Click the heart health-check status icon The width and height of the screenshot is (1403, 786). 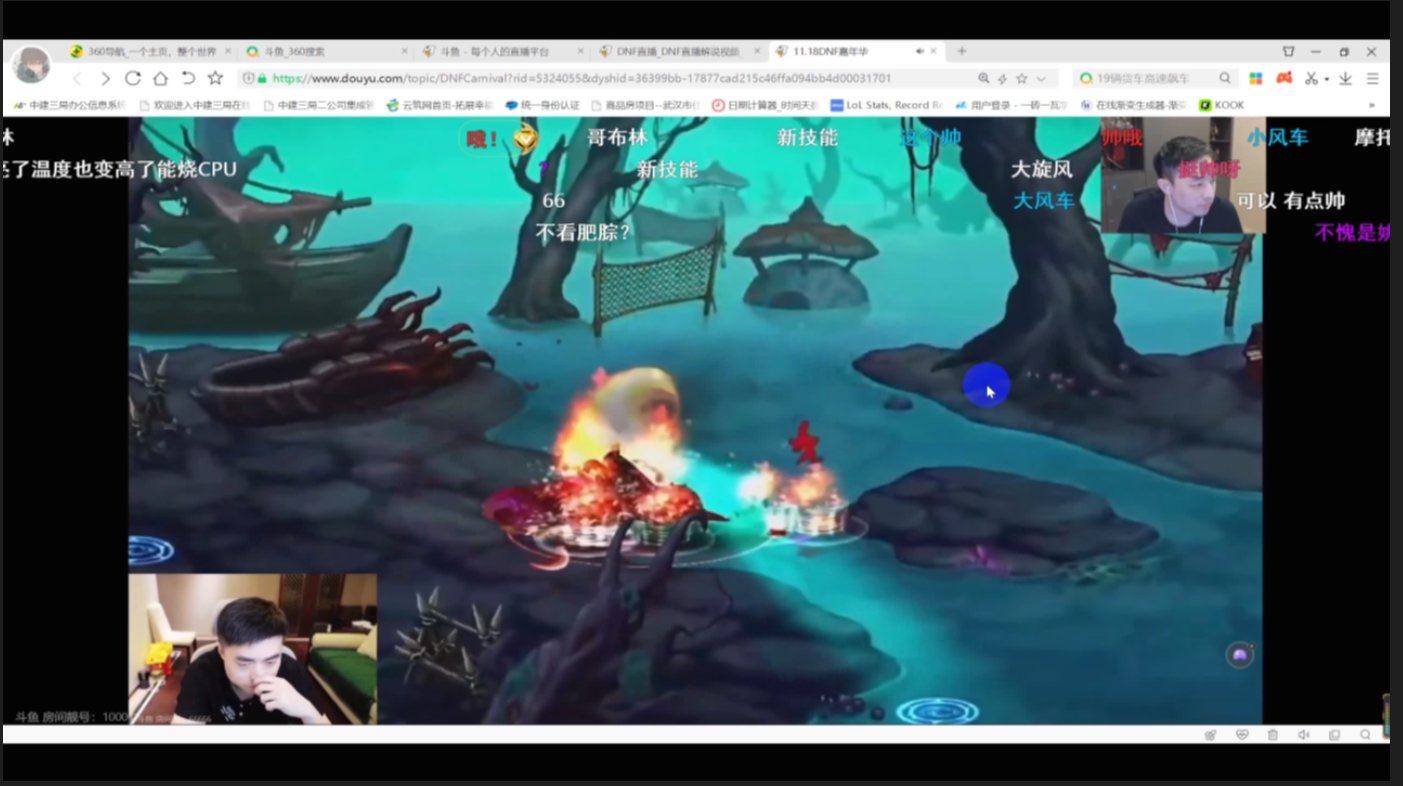(1242, 735)
